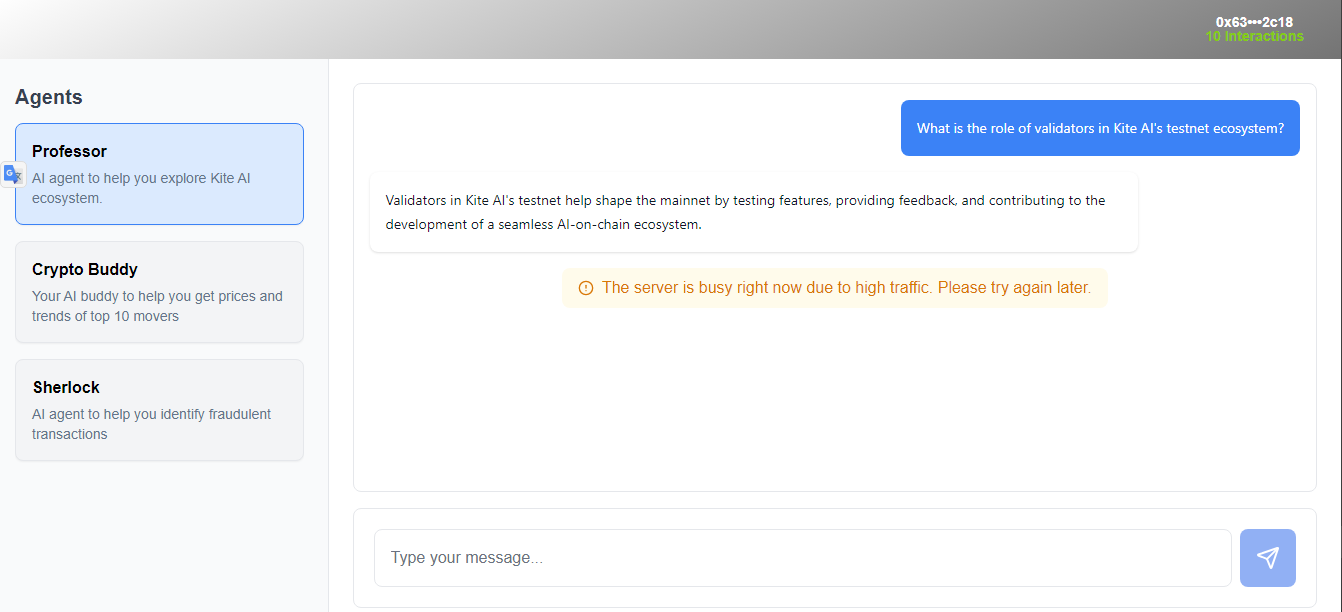Click the blue user question about validators
Screen dimensions: 1342x612
pyautogui.click(x=1099, y=128)
